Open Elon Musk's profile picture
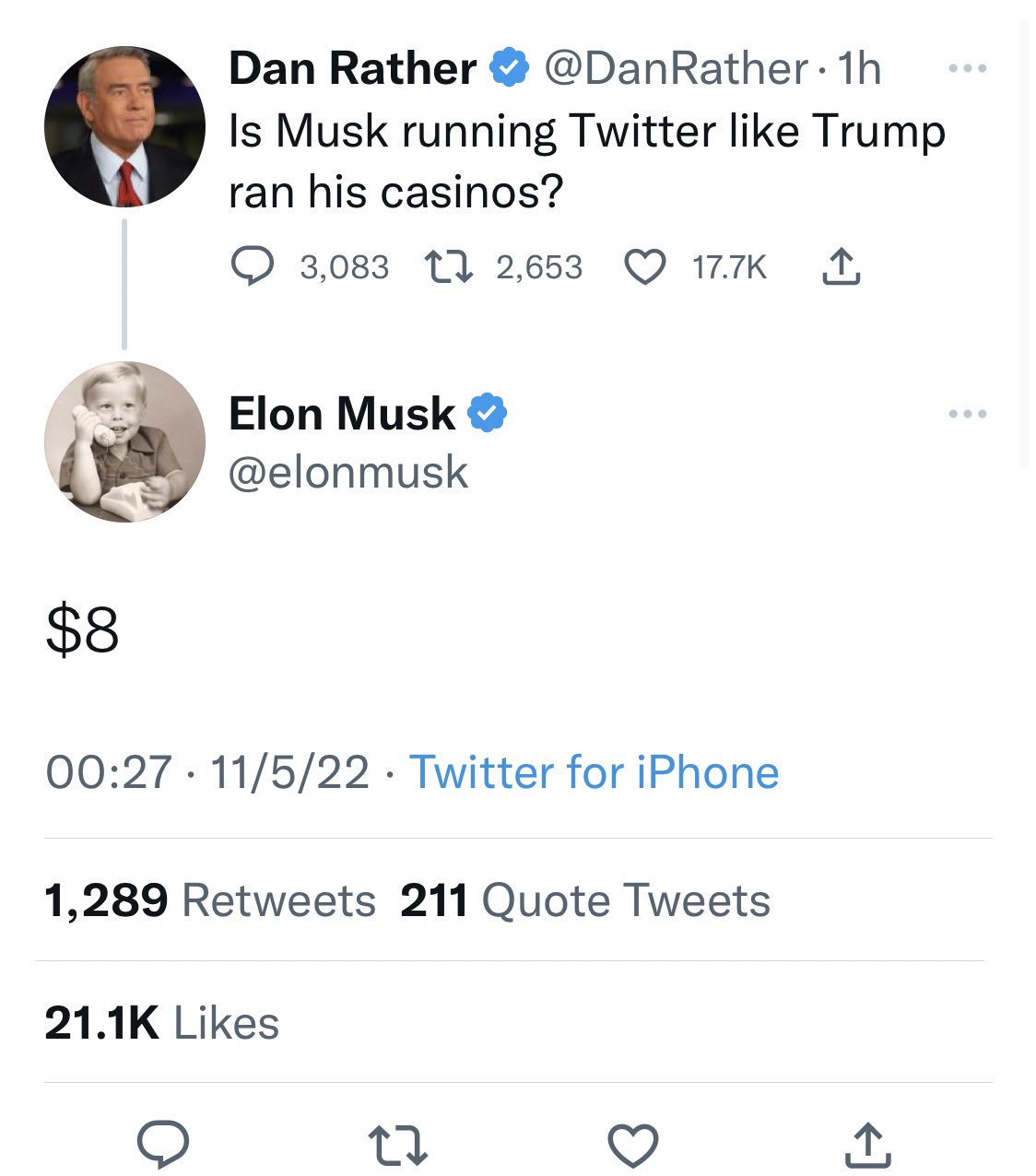Screen dimensions: 1036x1176 point(124,441)
